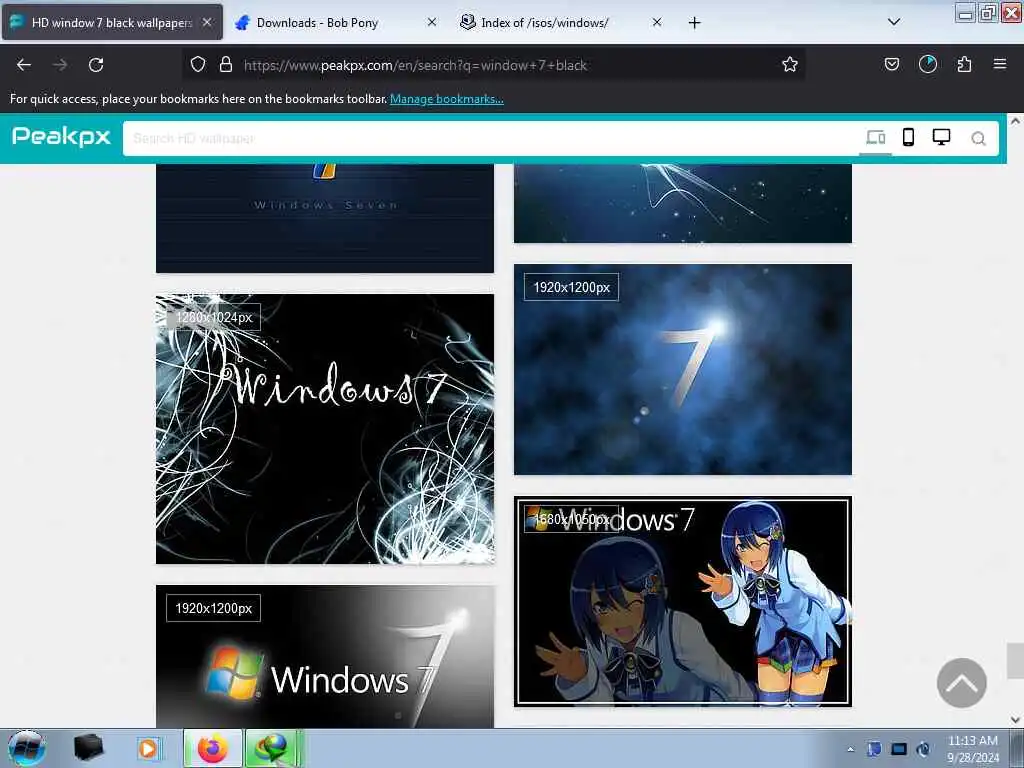Reload the current page
The height and width of the screenshot is (768, 1024).
[x=96, y=65]
